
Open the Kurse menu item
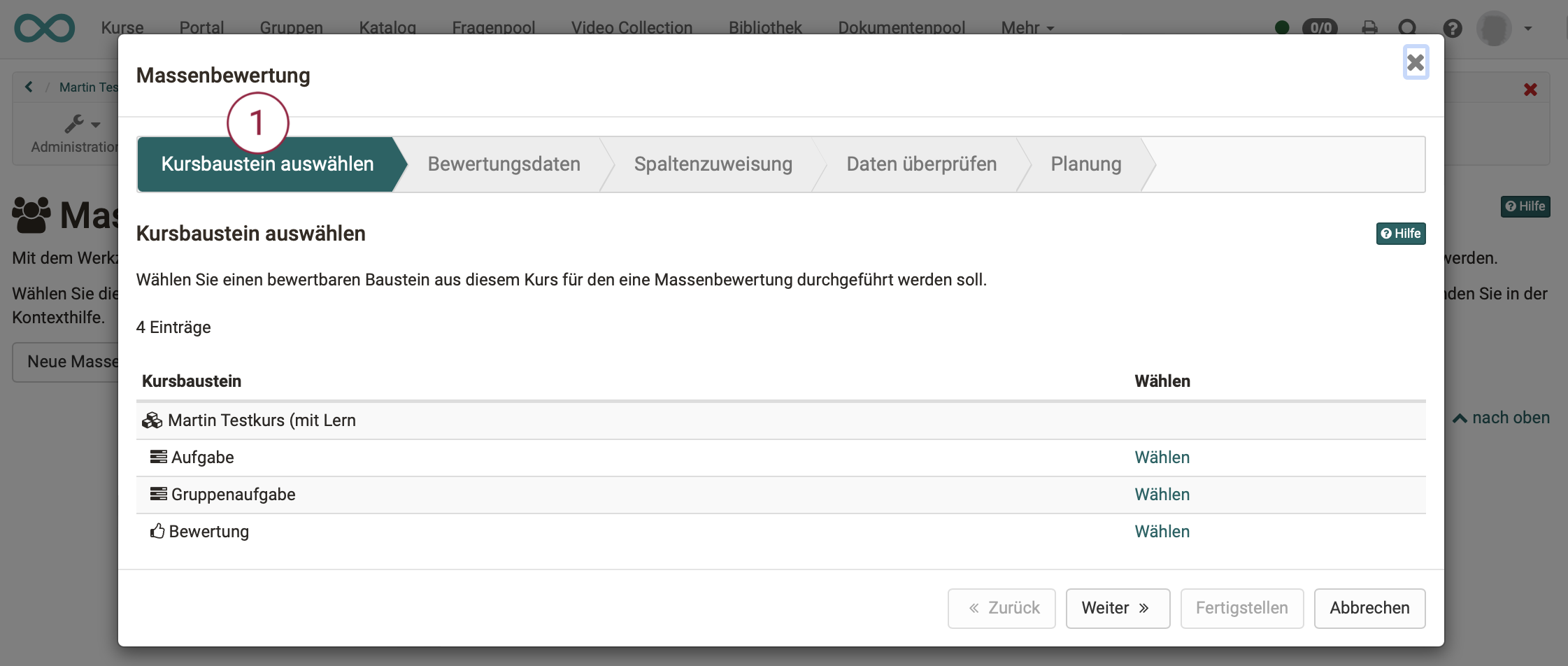pyautogui.click(x=122, y=28)
